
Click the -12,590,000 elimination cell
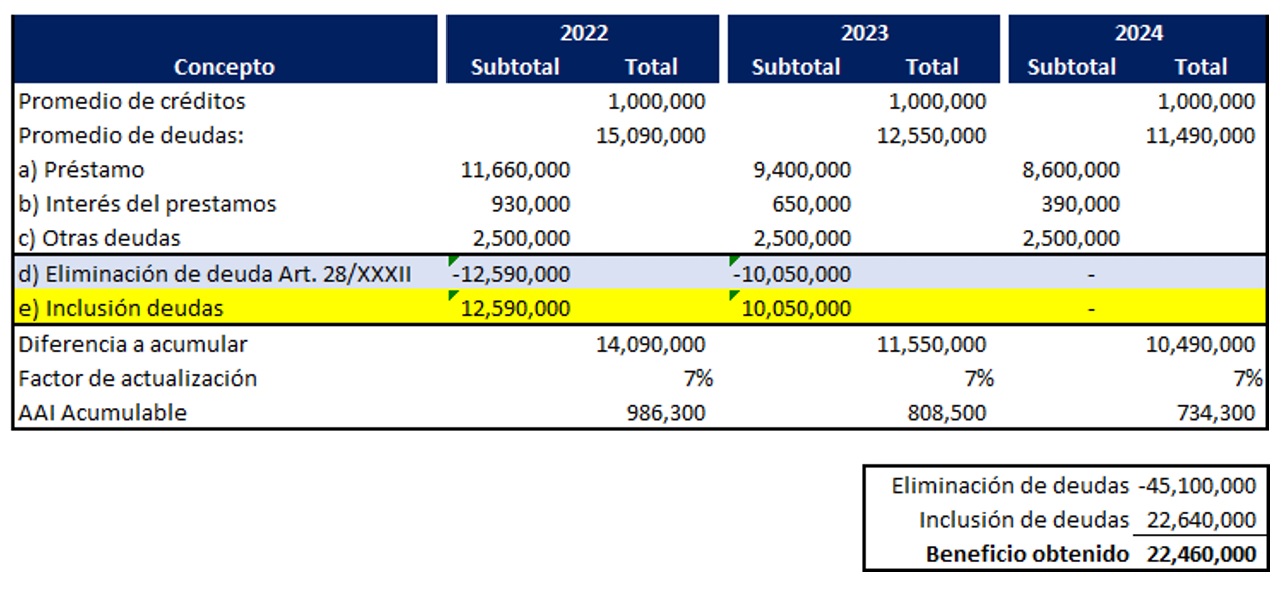click(x=511, y=274)
